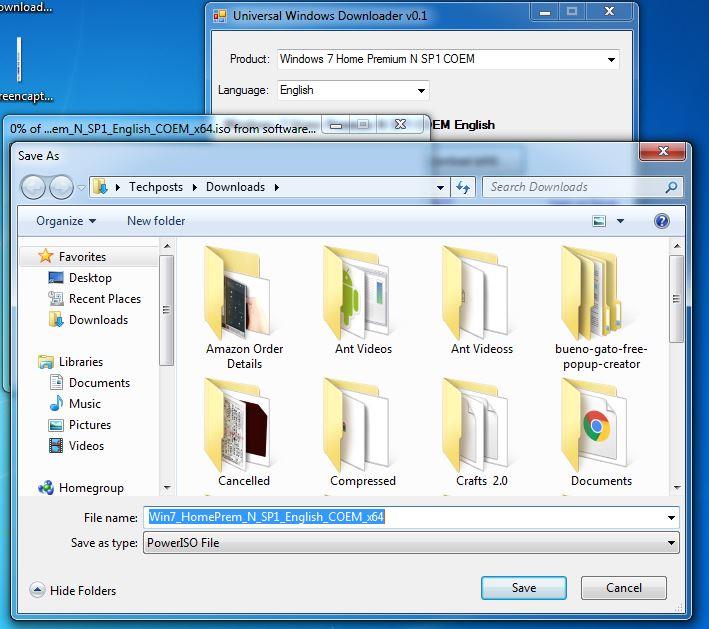Open the Documents folder with Chrome icon
Viewport: 709px width, 629px height.
click(601, 432)
